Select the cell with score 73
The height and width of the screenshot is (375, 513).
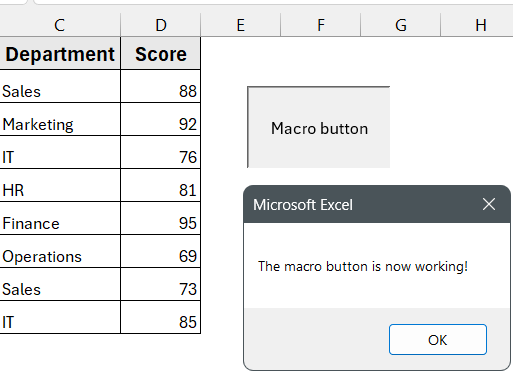coord(161,284)
